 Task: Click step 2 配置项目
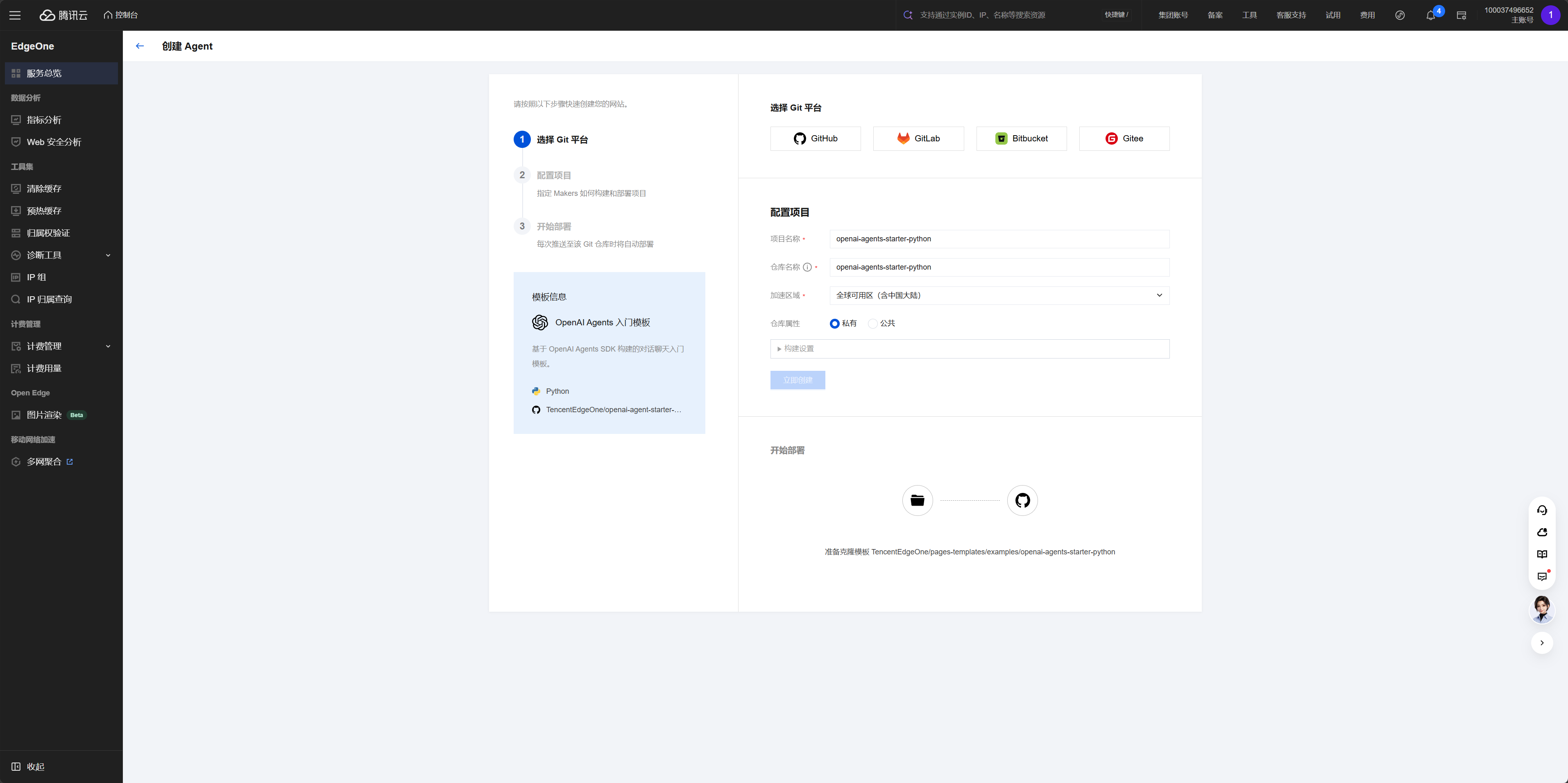click(543, 175)
